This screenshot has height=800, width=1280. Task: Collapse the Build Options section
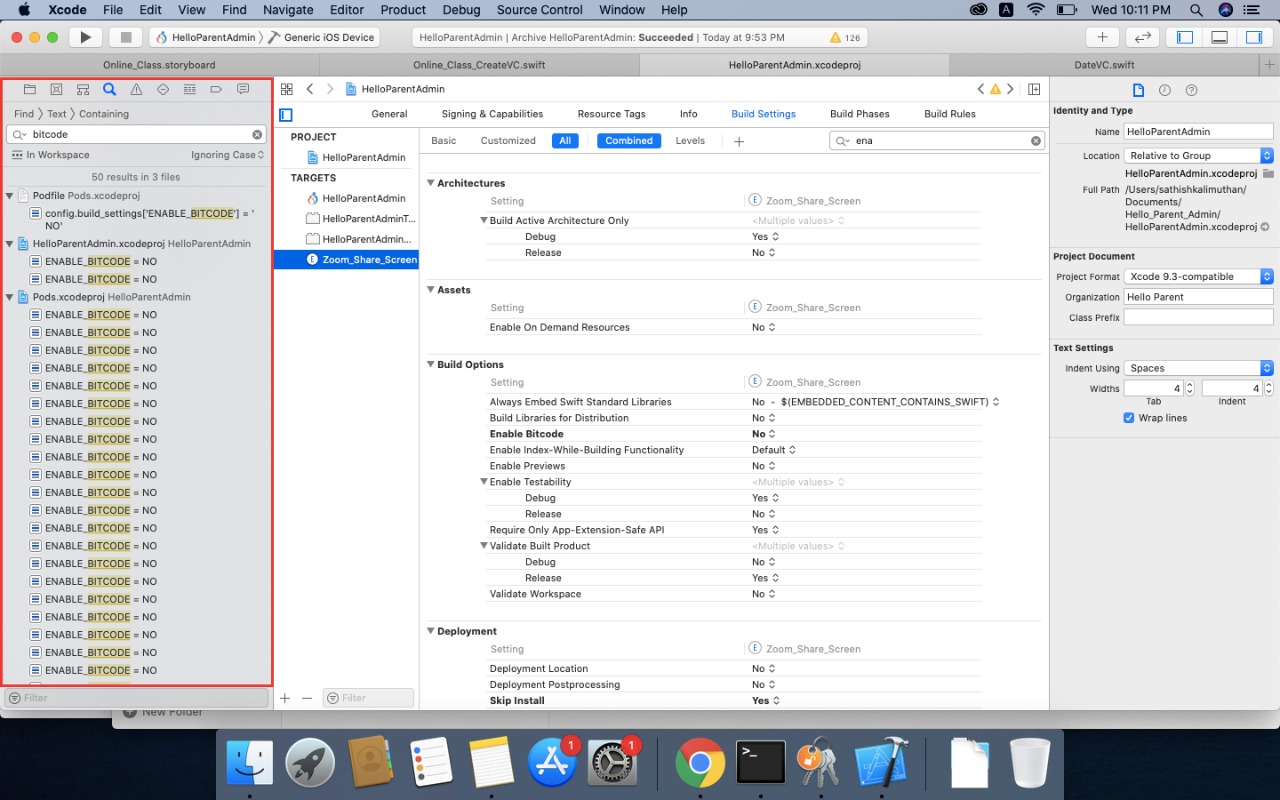(x=431, y=364)
